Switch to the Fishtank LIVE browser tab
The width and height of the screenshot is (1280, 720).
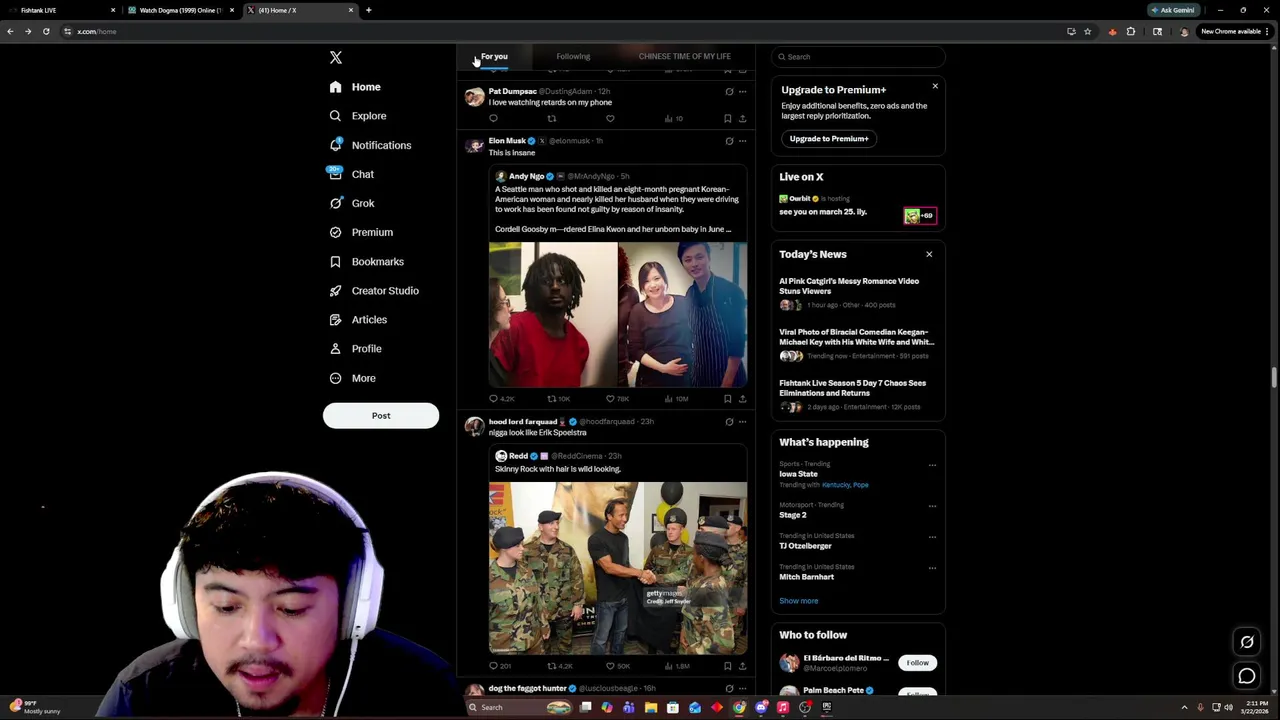point(60,10)
